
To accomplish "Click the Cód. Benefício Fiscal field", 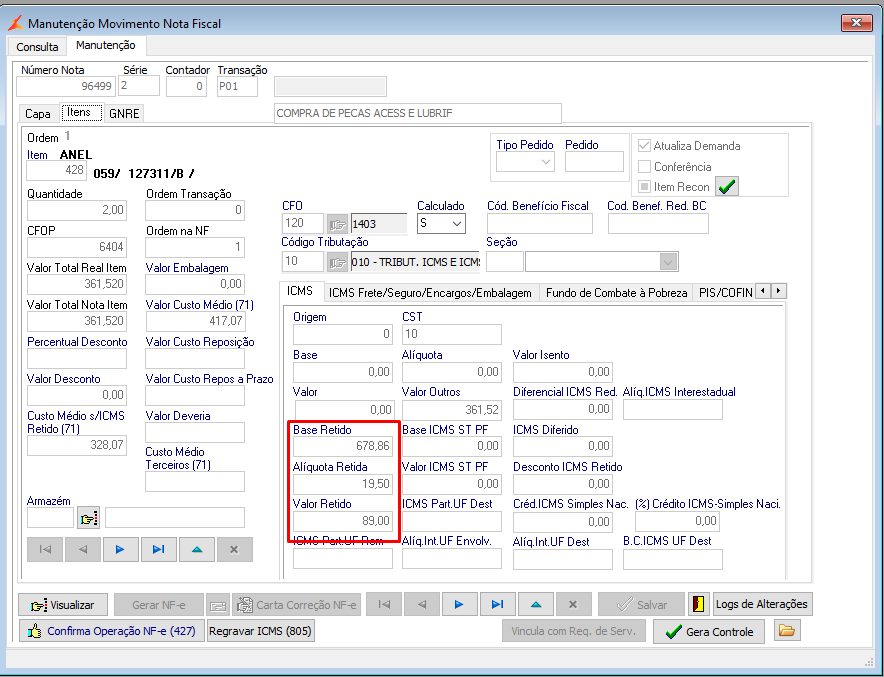I will pos(540,224).
